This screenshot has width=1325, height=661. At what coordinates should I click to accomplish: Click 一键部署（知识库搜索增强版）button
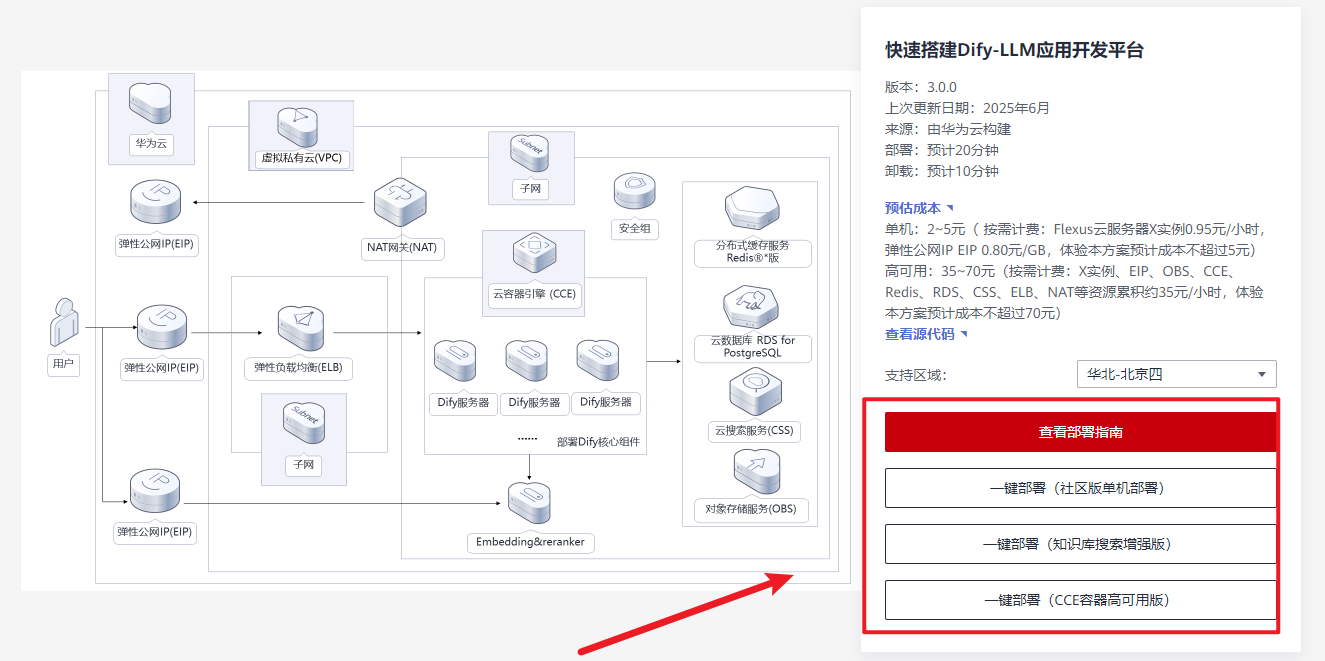point(1081,544)
